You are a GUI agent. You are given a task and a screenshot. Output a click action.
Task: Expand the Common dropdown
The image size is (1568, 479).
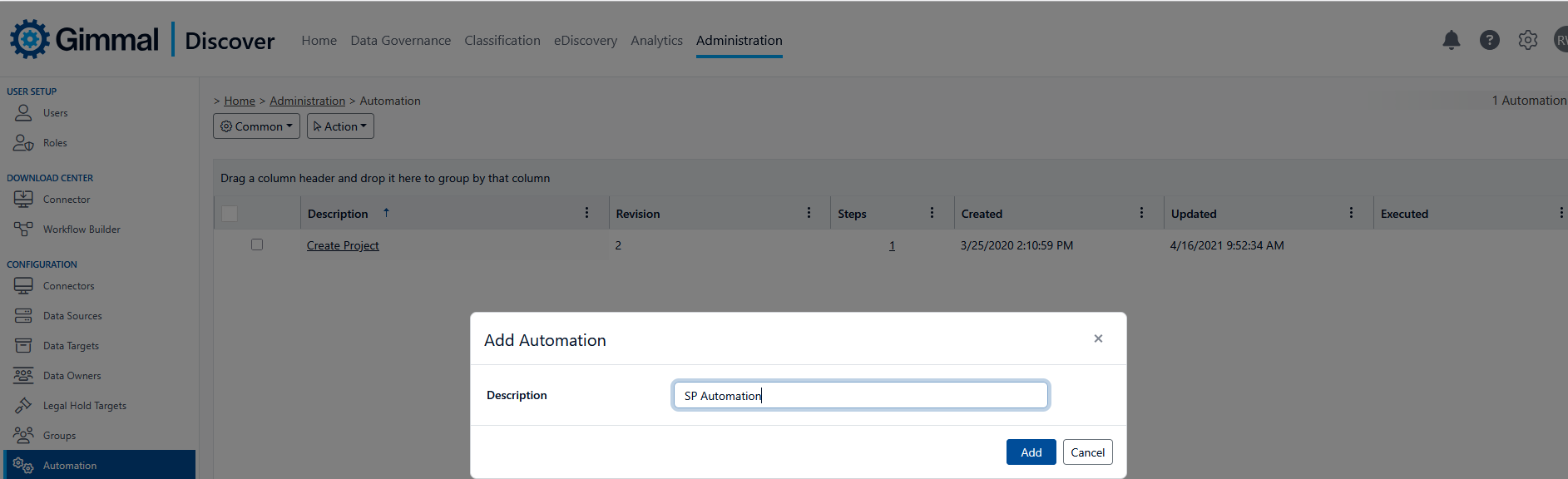pos(256,126)
